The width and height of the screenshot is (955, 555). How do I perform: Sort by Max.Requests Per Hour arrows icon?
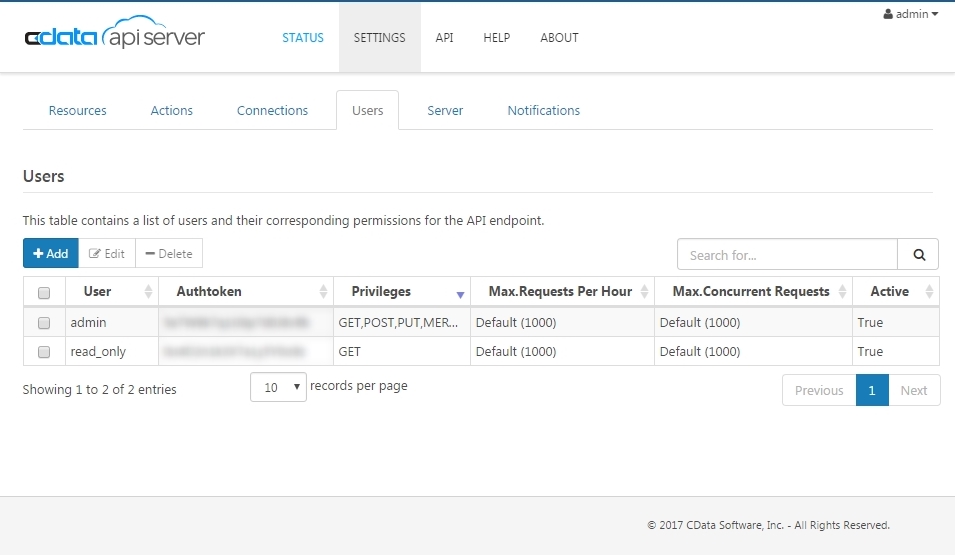point(644,292)
